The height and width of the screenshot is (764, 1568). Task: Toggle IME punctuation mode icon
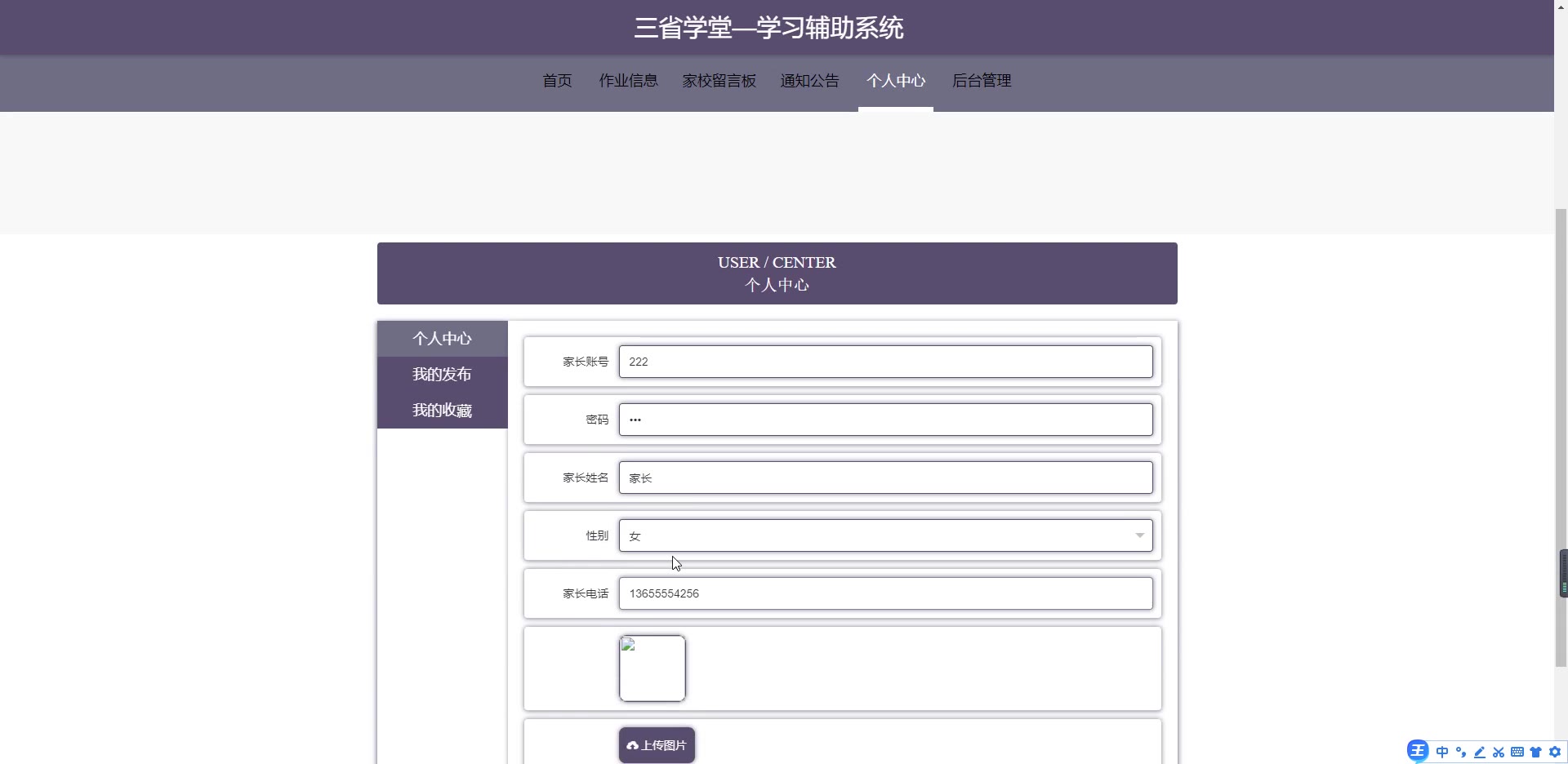pyautogui.click(x=1461, y=752)
